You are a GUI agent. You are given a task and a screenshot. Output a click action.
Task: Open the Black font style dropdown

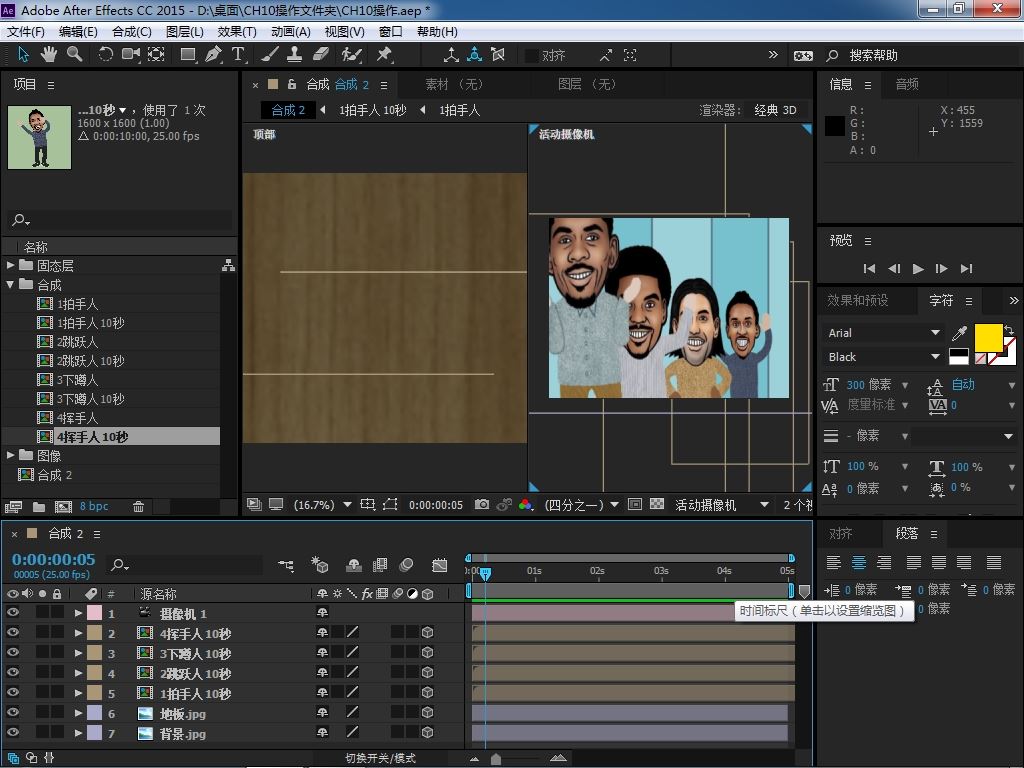click(x=883, y=357)
